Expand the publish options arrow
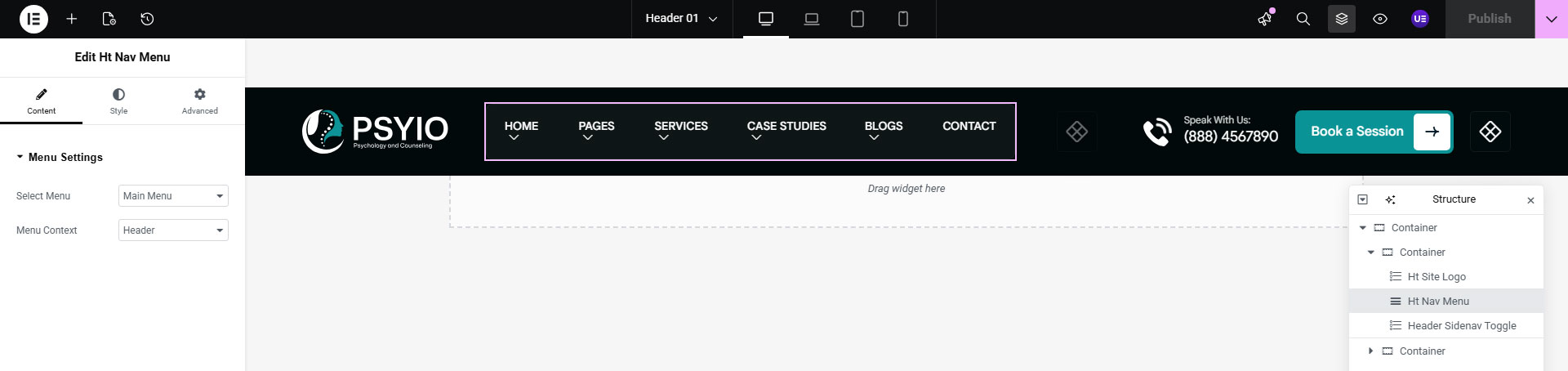The image size is (1568, 371). pos(1551,19)
